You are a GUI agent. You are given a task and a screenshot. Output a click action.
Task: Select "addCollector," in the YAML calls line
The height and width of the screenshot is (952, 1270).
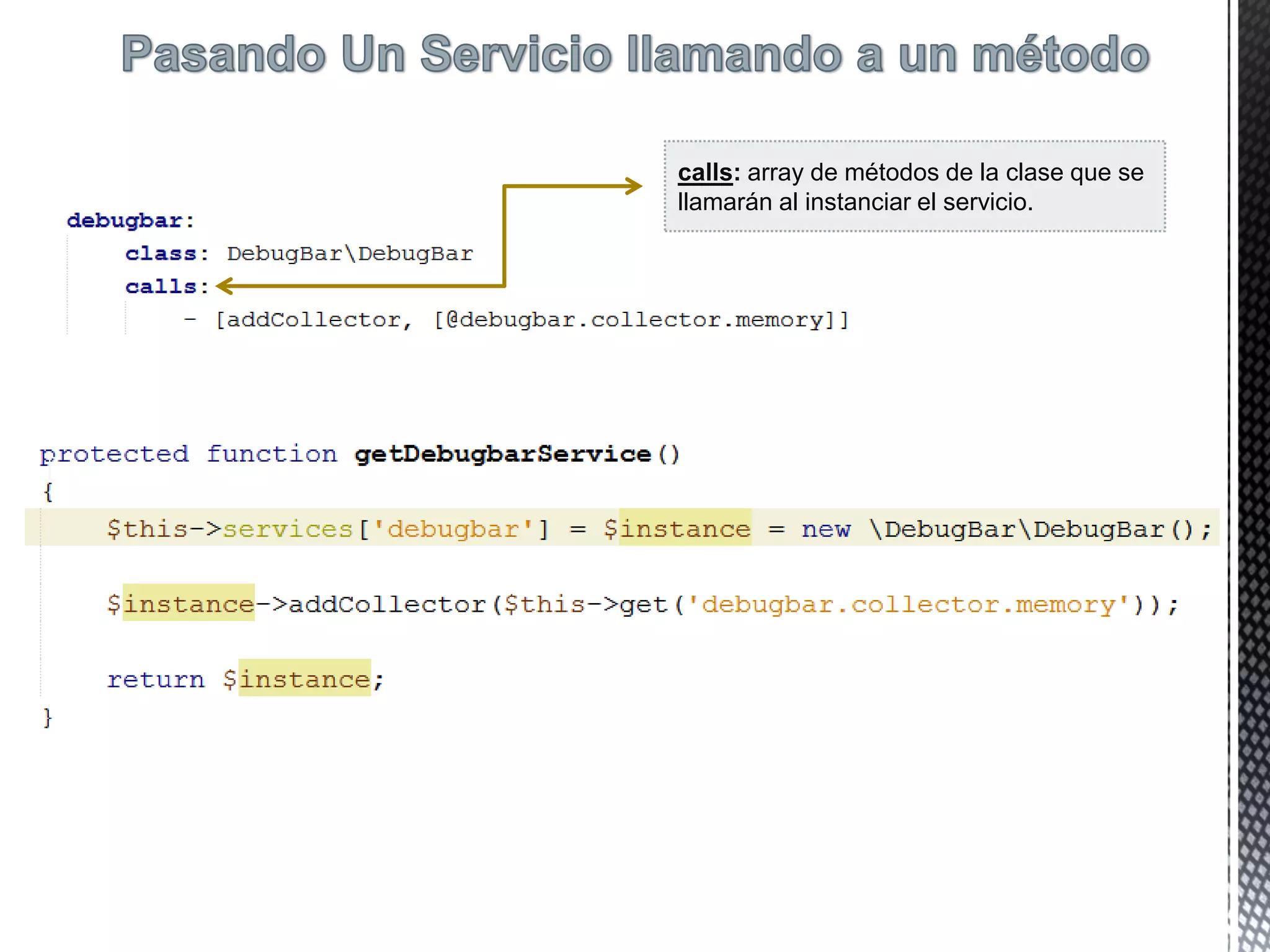click(x=319, y=320)
